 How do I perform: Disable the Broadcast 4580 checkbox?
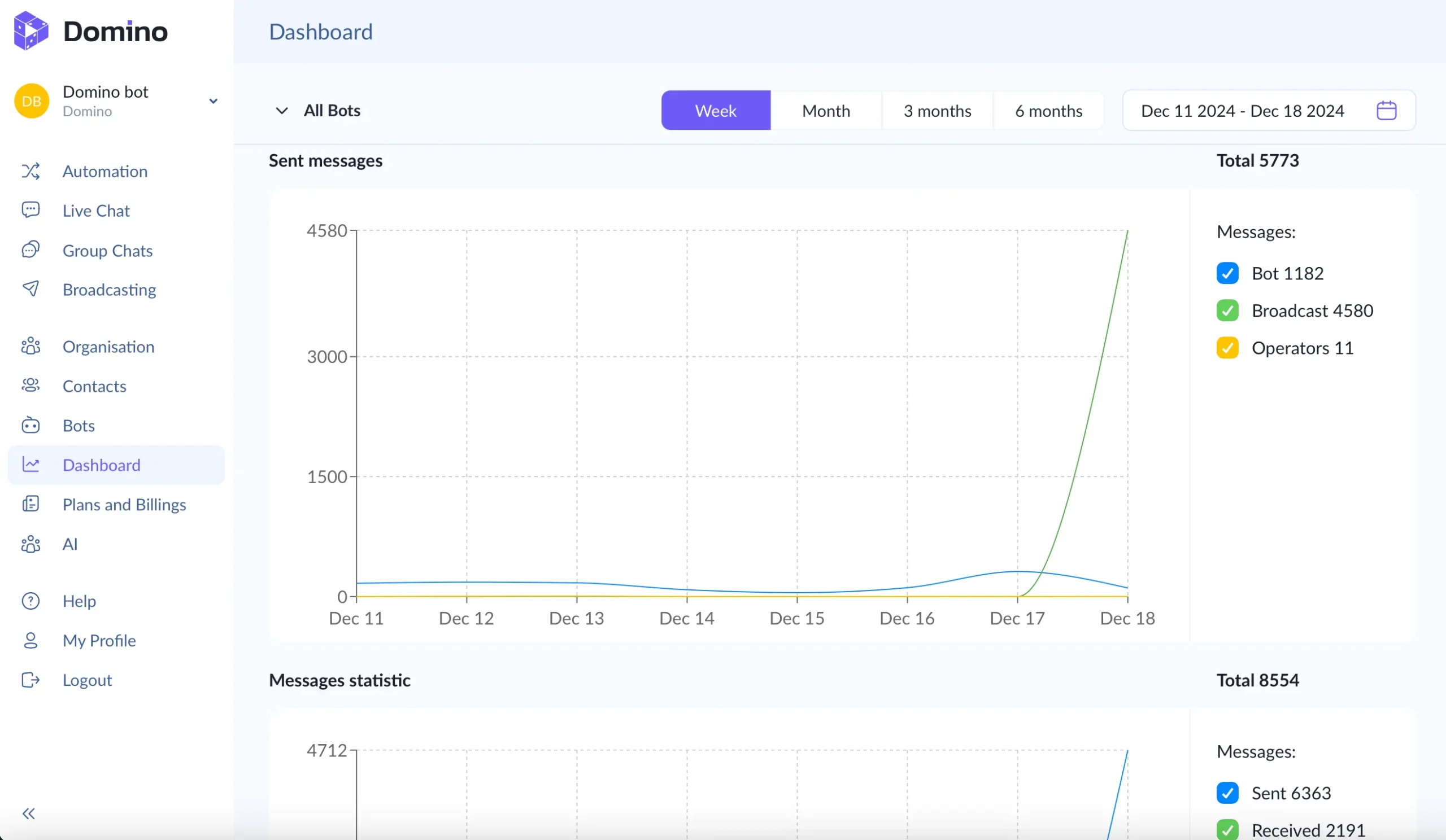1227,310
